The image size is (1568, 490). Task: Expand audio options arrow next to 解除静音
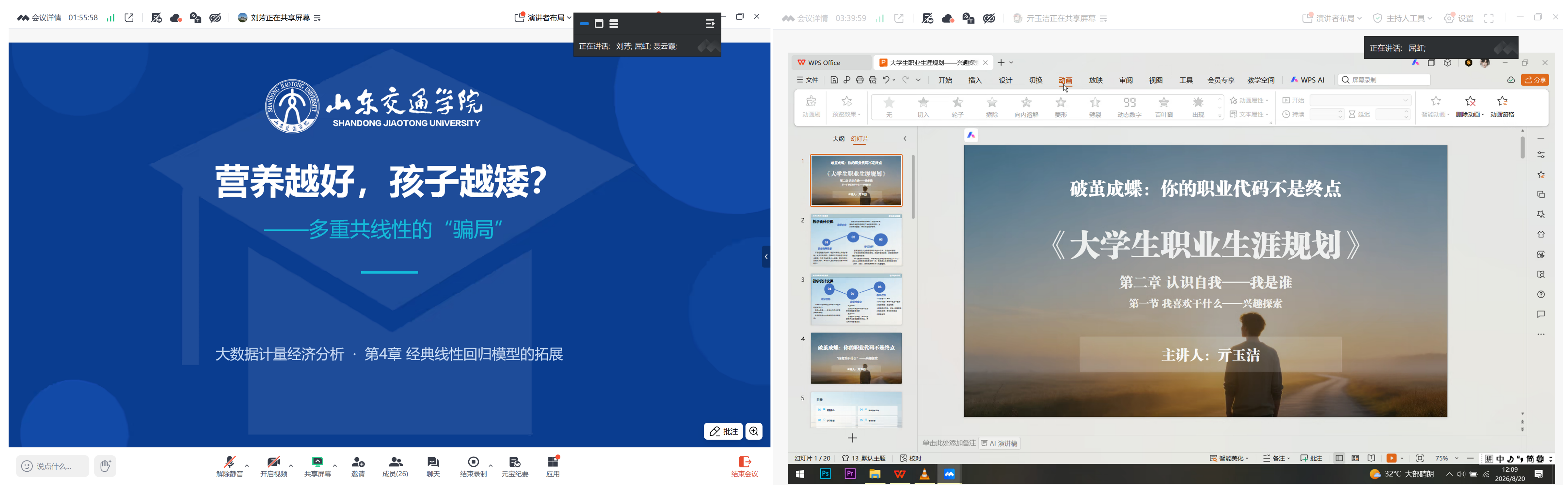[x=247, y=466]
